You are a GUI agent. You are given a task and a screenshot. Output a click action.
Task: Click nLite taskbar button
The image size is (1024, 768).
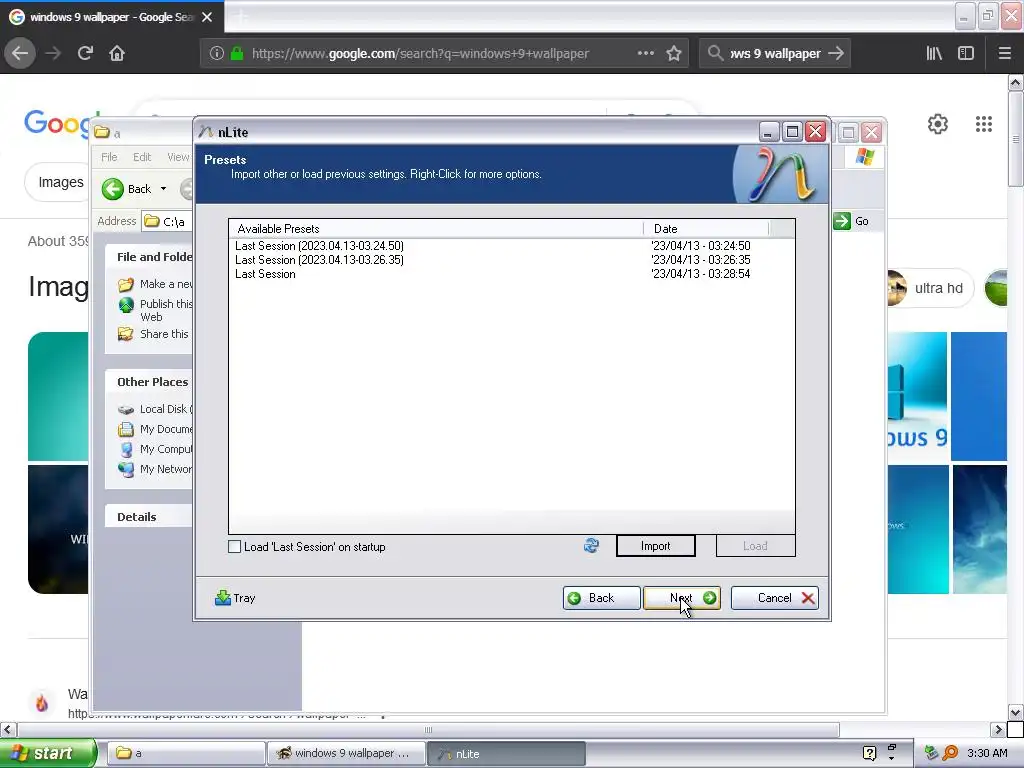[506, 753]
